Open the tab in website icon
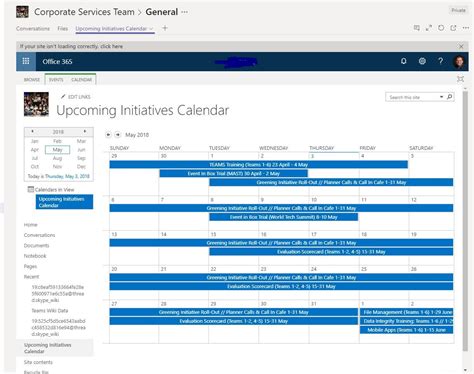This screenshot has height=374, width=474. (453, 28)
